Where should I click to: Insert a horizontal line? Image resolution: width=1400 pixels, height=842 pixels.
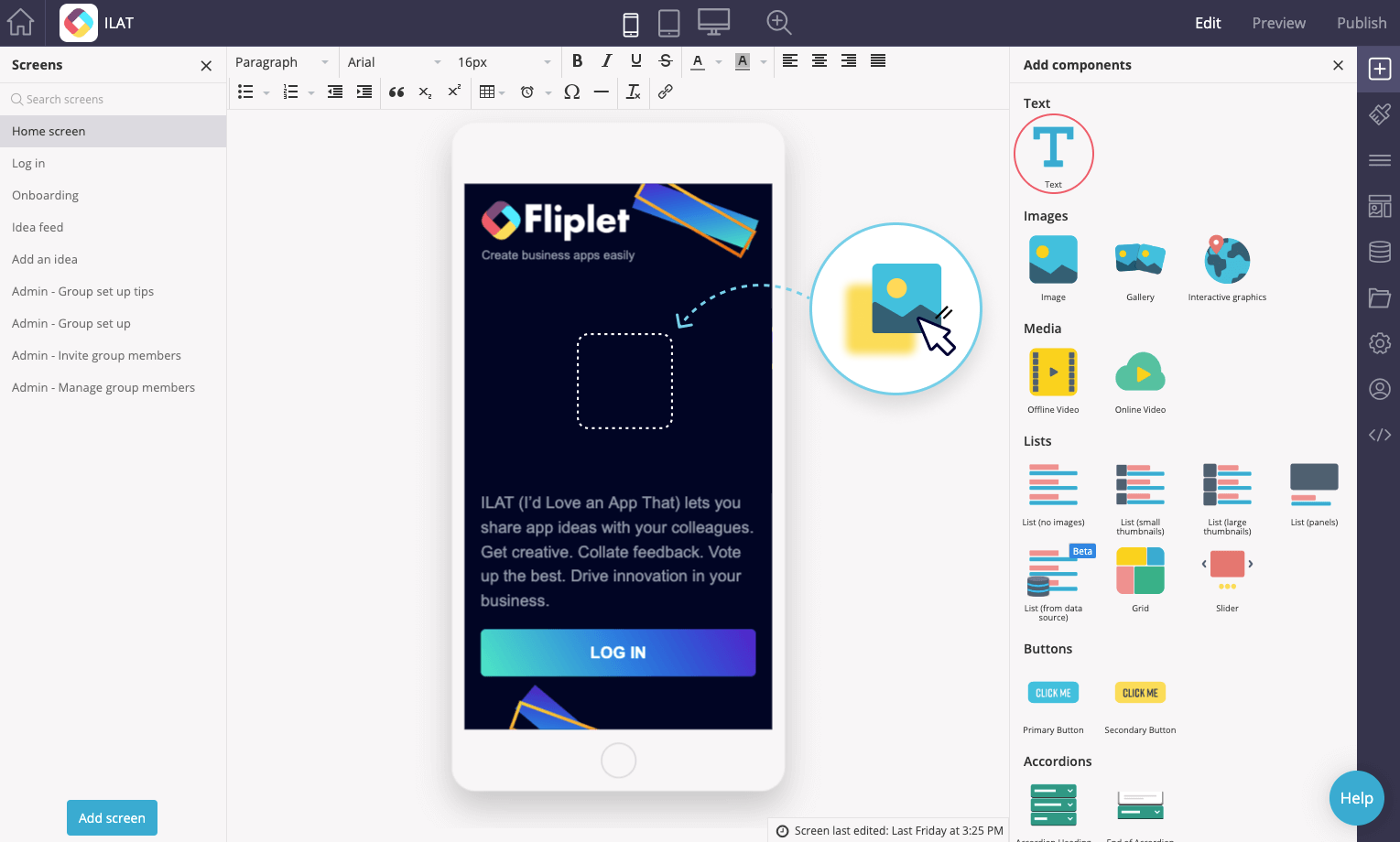tap(602, 92)
